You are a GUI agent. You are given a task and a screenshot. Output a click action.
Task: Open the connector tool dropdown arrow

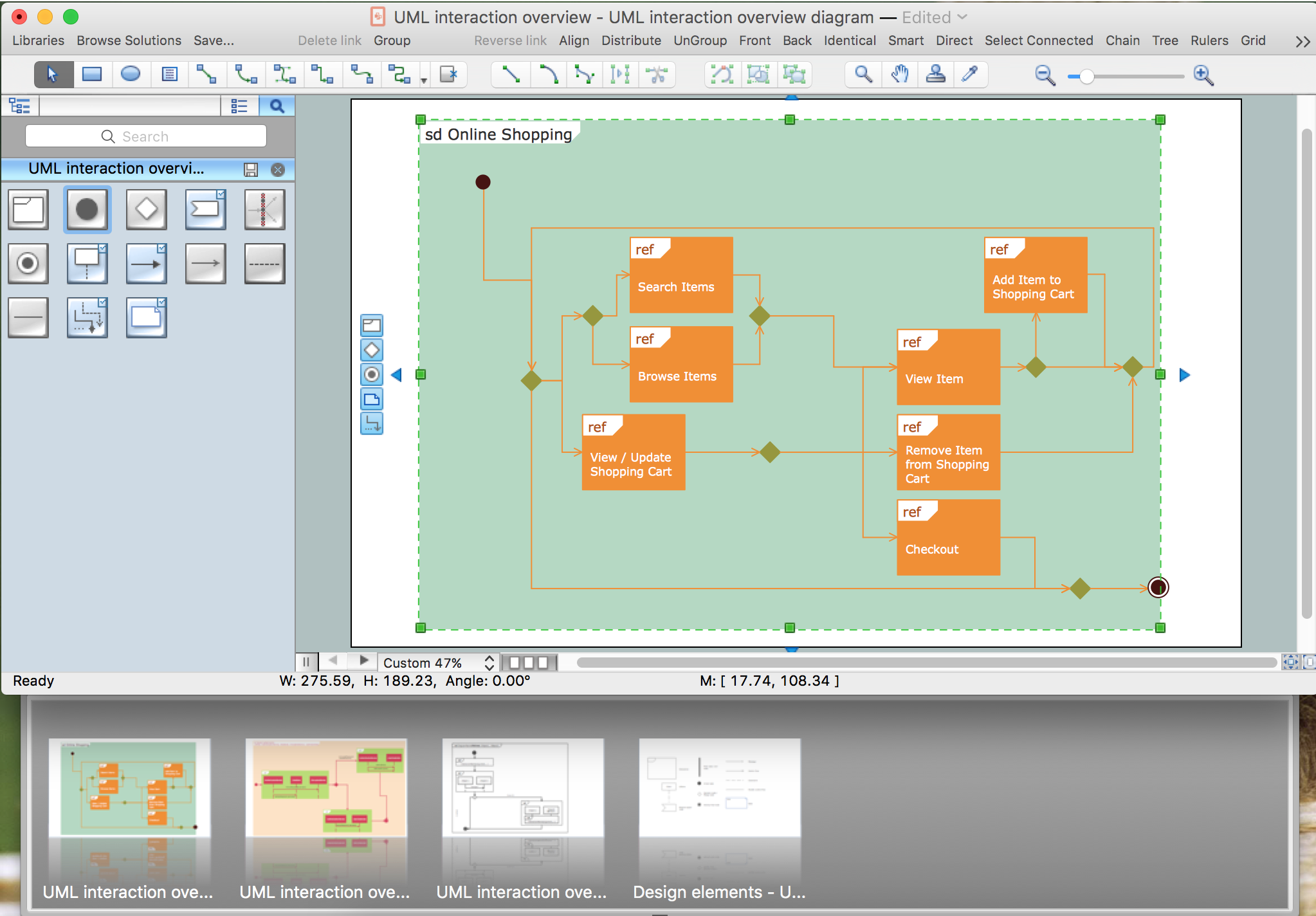(x=424, y=80)
